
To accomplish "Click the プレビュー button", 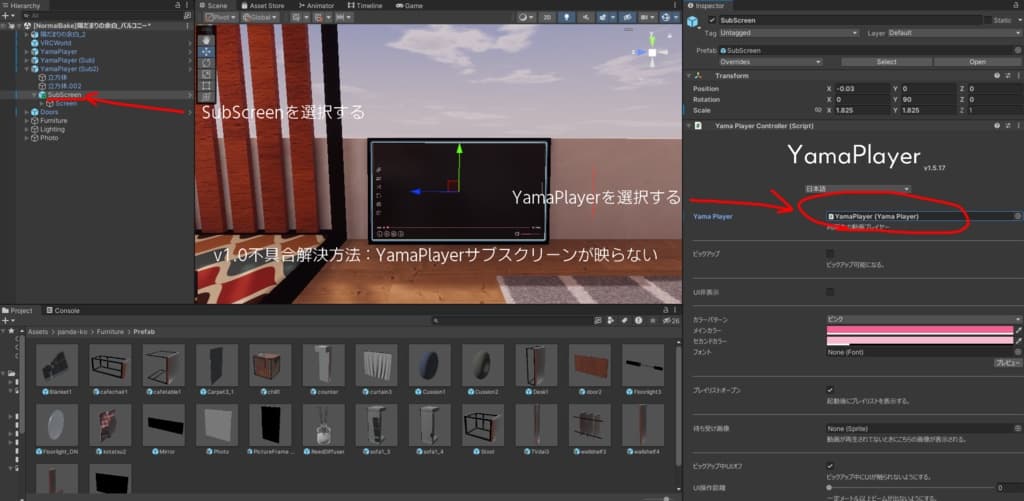I will tap(1008, 363).
